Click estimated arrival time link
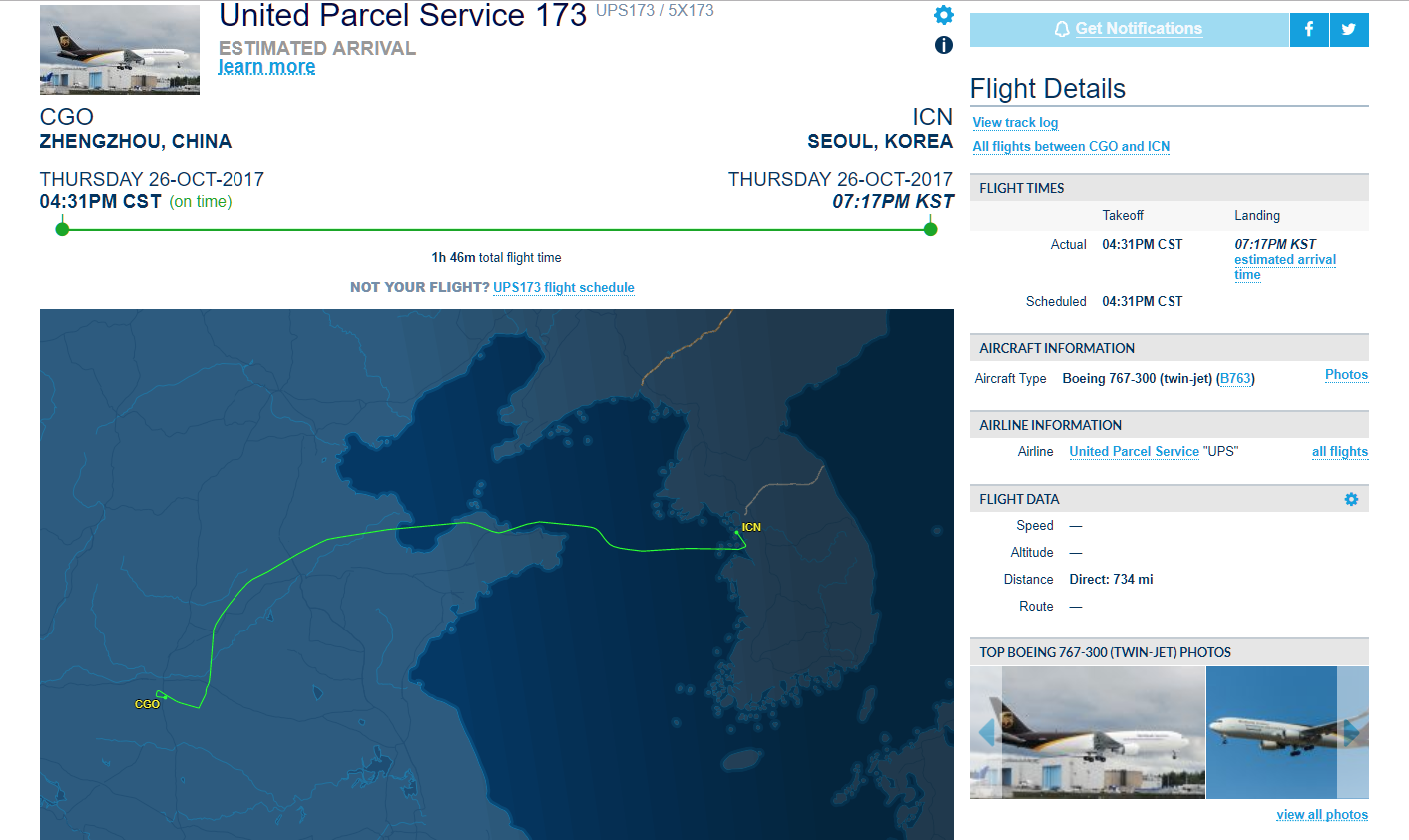 pyautogui.click(x=1284, y=267)
